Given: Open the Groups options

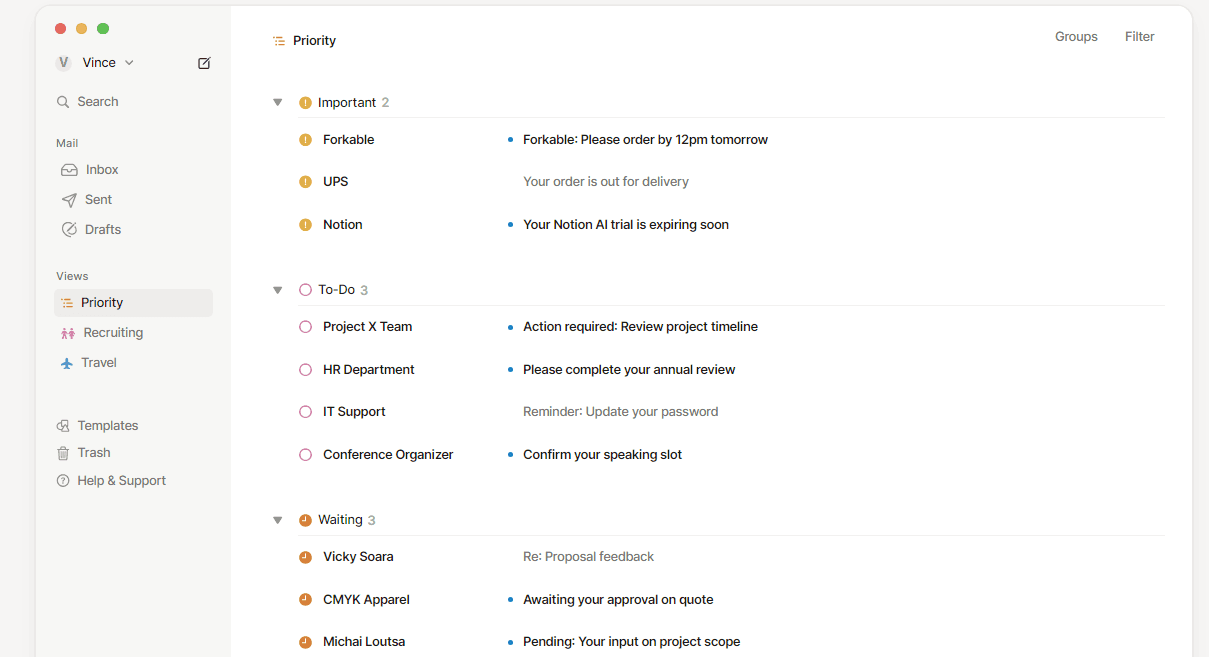Looking at the screenshot, I should coord(1076,36).
